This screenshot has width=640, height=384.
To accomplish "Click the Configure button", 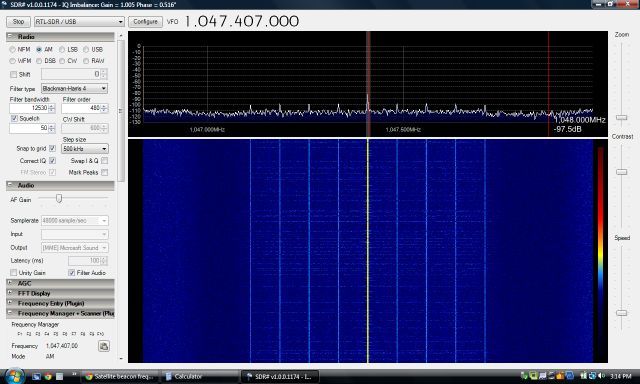I will [145, 22].
